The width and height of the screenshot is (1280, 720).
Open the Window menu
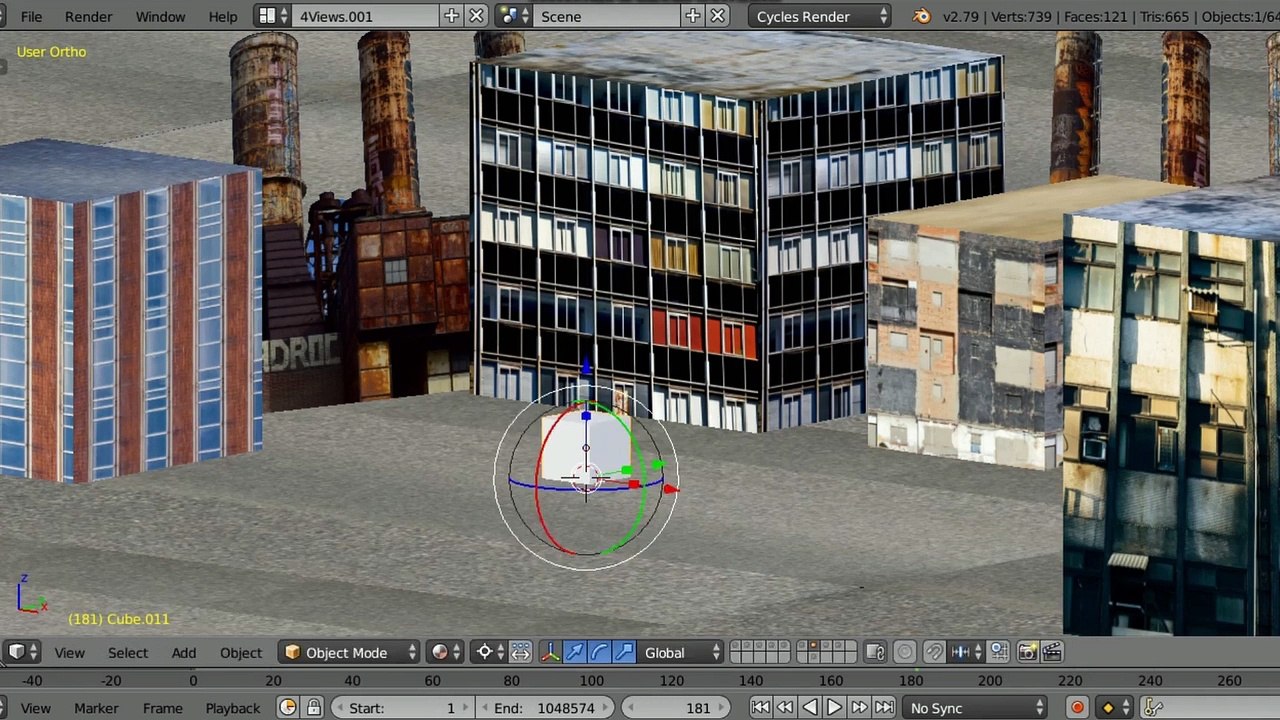click(x=160, y=16)
